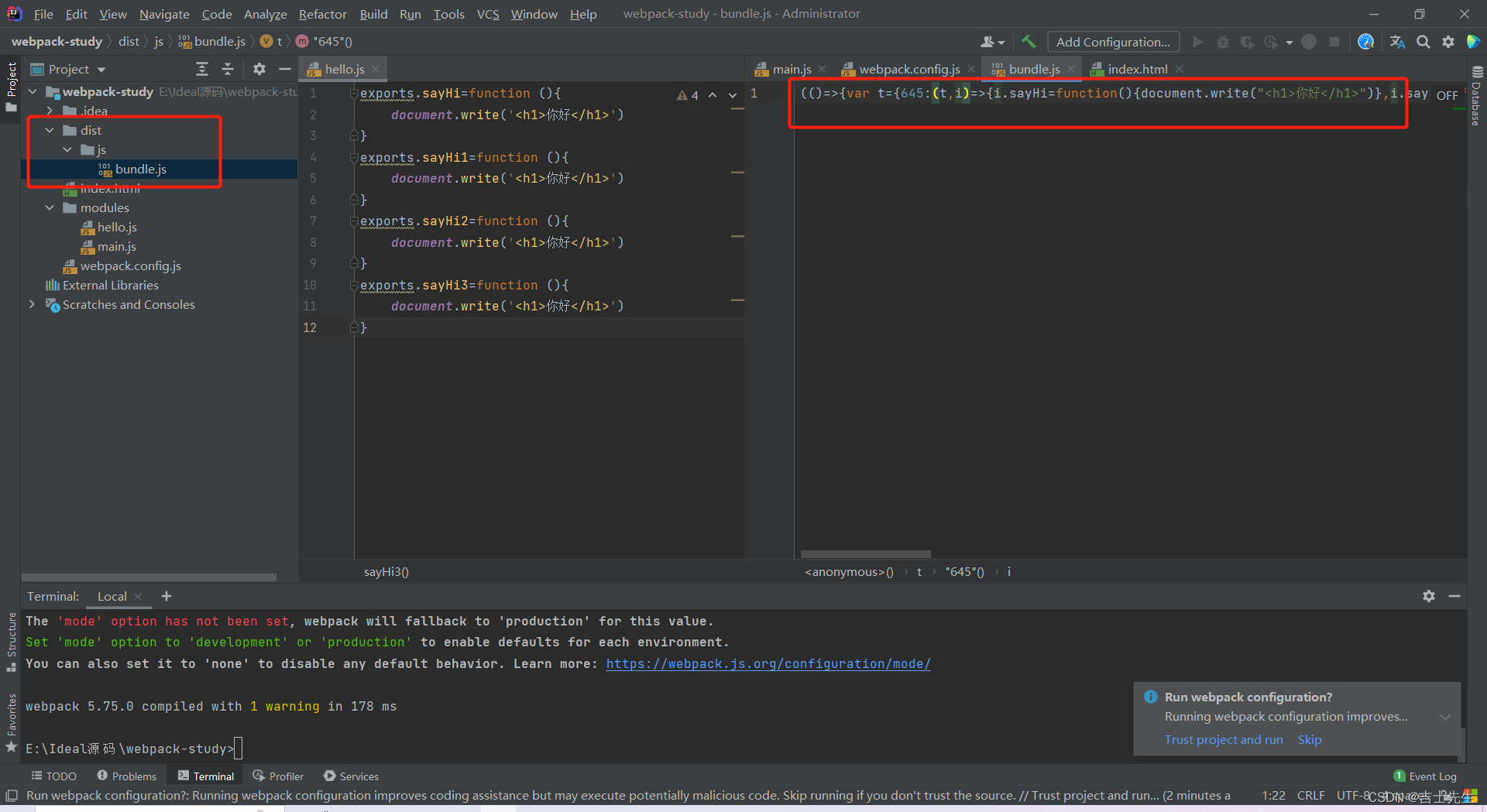Collapse the dist folder in tree
The image size is (1487, 812).
[50, 130]
